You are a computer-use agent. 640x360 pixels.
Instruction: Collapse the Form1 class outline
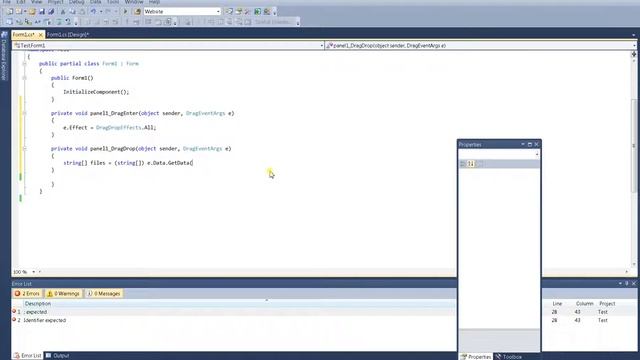coord(24,64)
